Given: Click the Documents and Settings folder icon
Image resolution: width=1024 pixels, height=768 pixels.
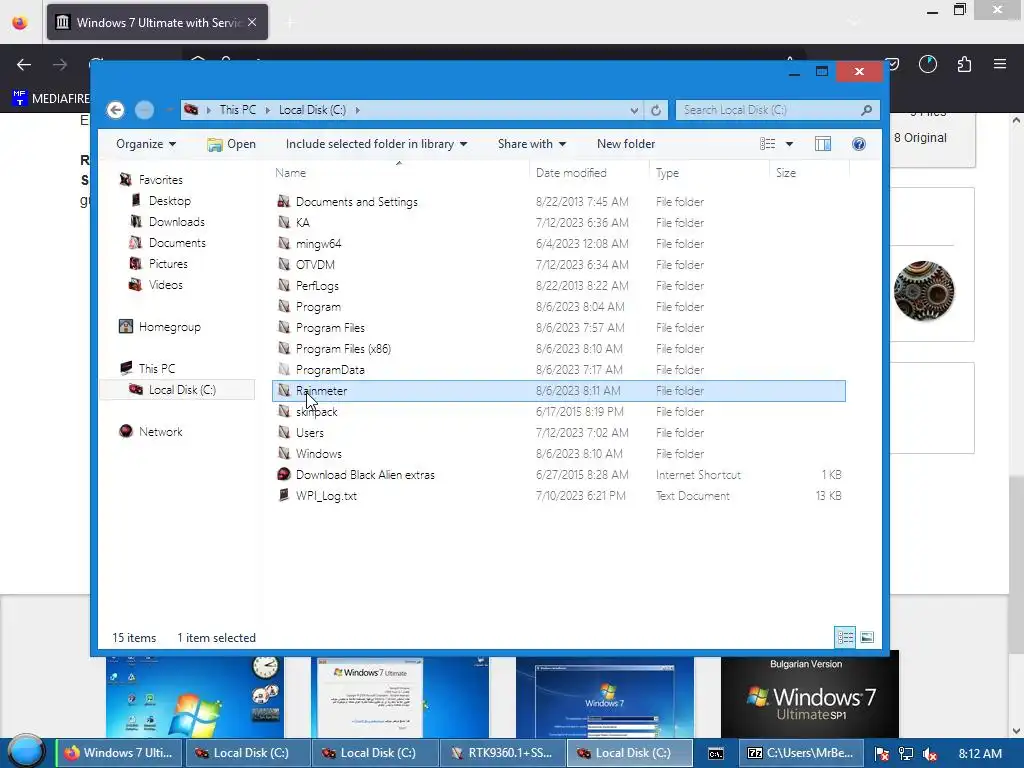Looking at the screenshot, I should [x=283, y=201].
